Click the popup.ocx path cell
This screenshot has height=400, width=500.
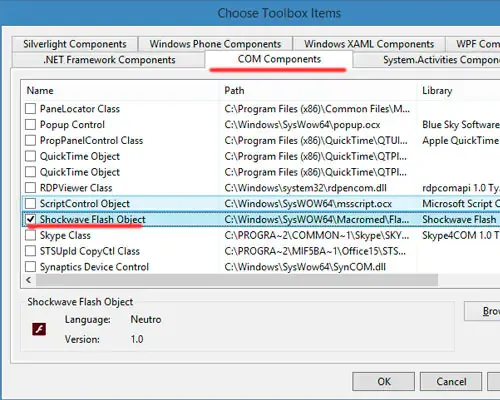click(302, 125)
